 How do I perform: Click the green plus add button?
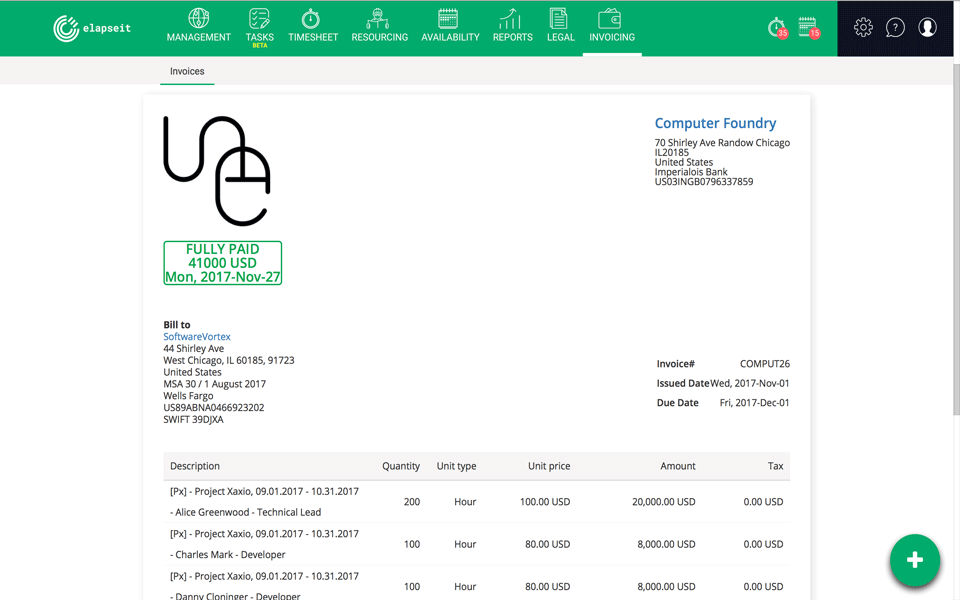(x=915, y=560)
